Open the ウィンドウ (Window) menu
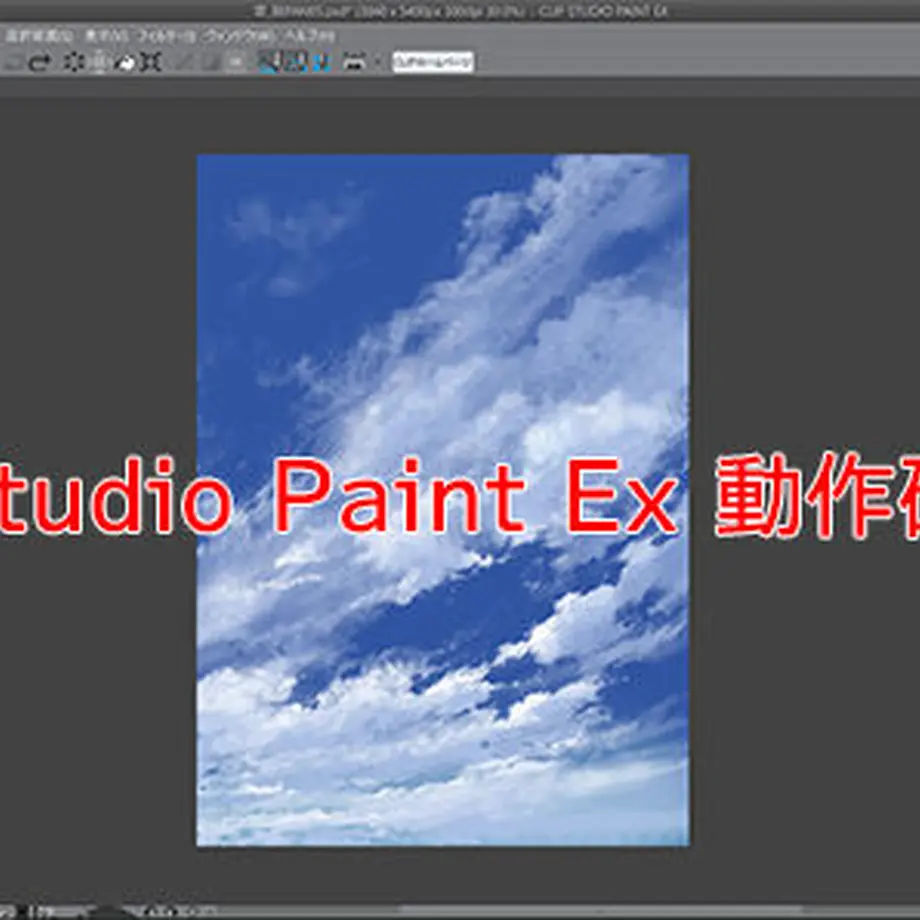The height and width of the screenshot is (920, 920). point(239,36)
